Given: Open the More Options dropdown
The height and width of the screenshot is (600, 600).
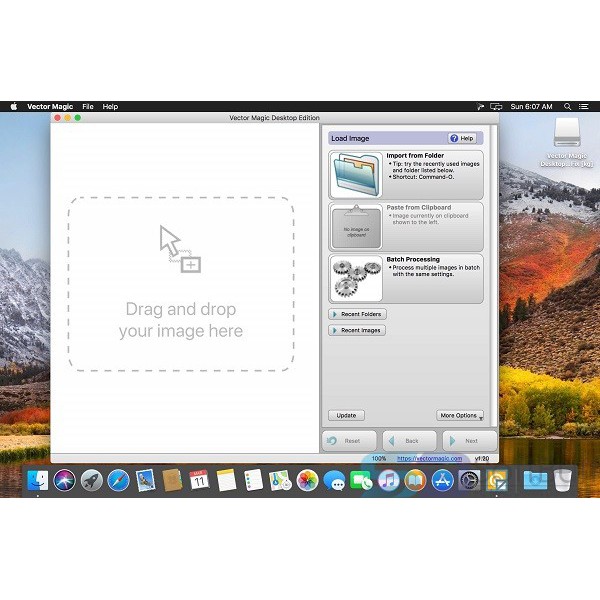Looking at the screenshot, I should (x=460, y=415).
